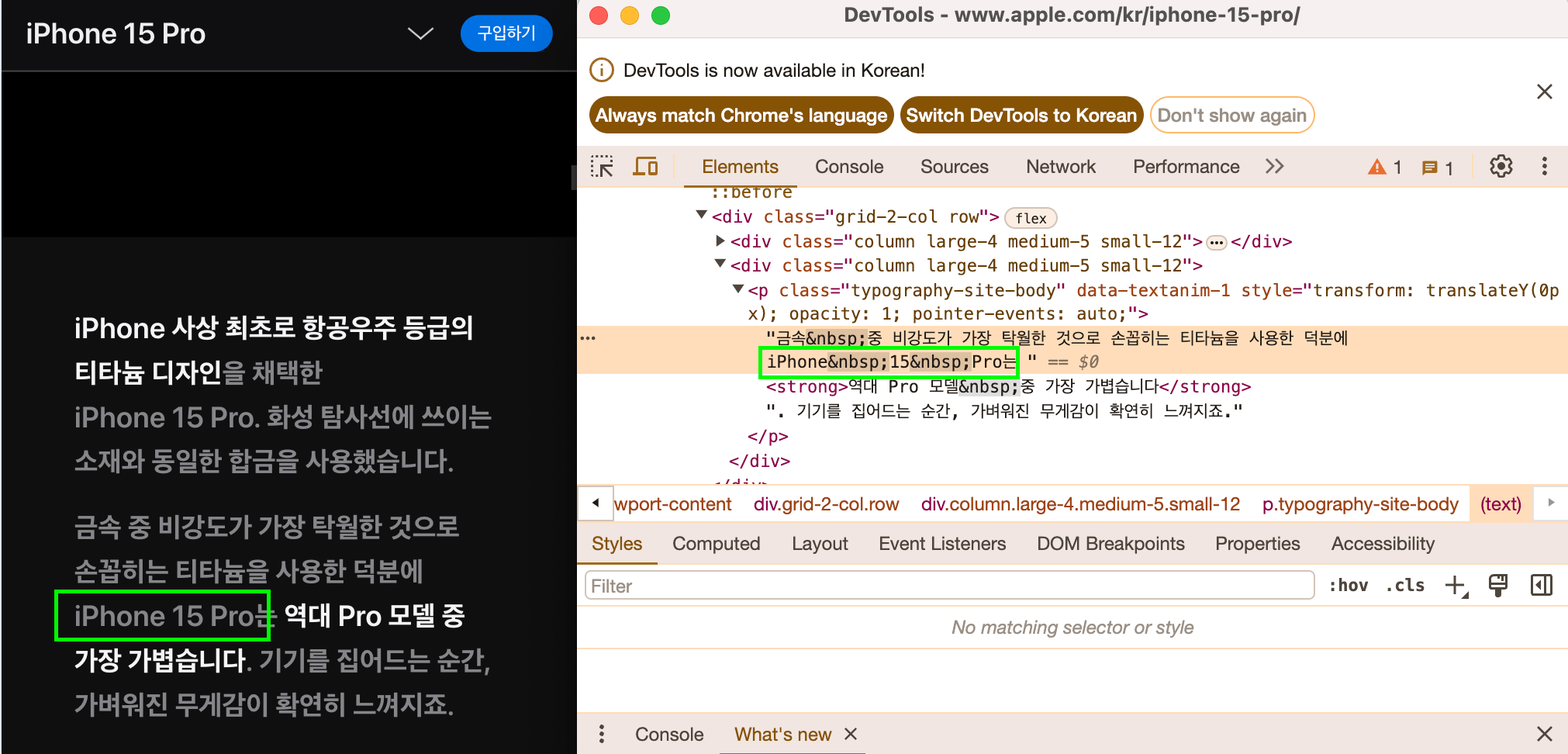Select the Layout subtab

point(820,544)
